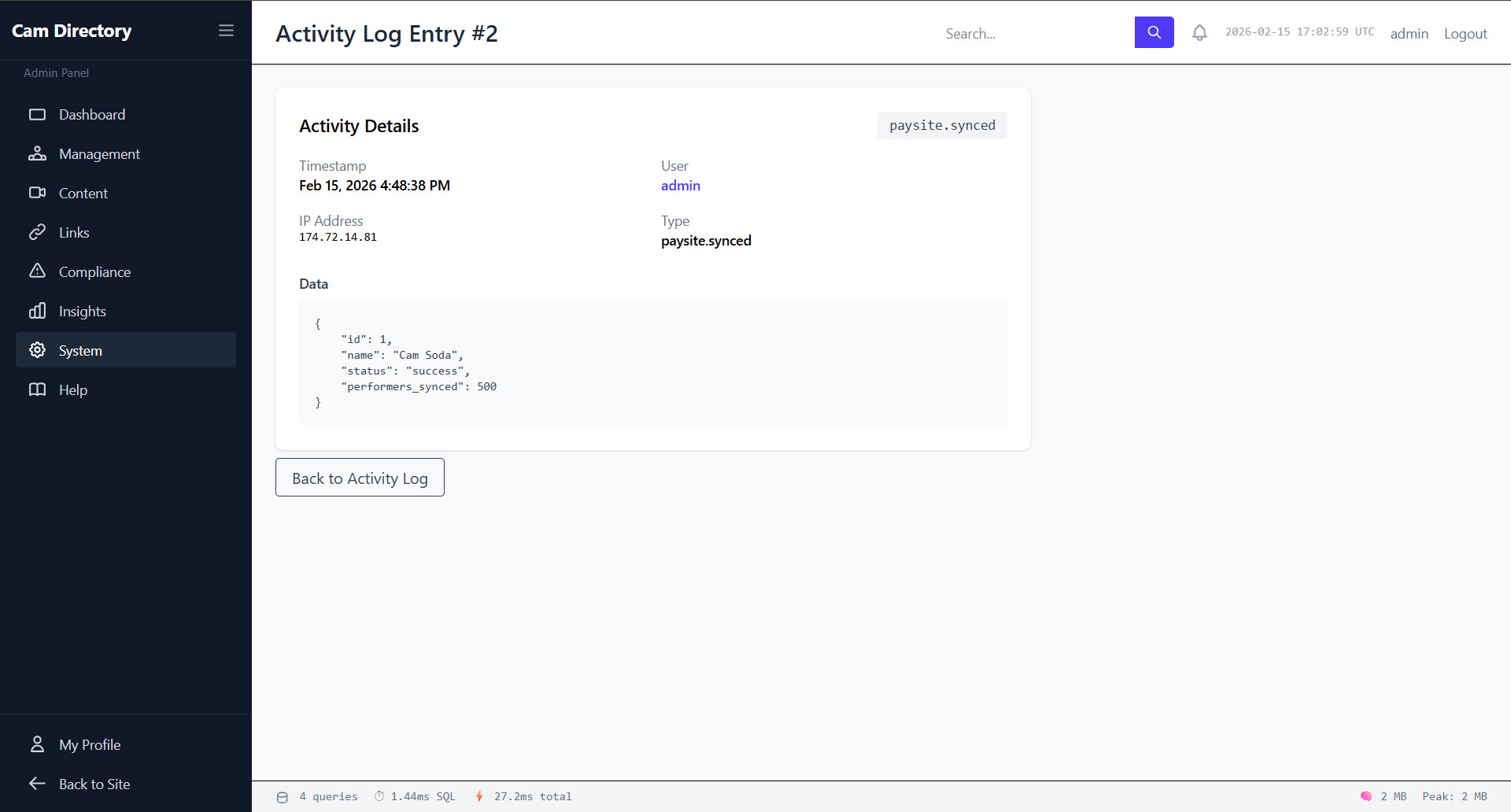This screenshot has width=1511, height=812.
Task: Click the Compliance warning triangle icon
Action: tap(37, 271)
